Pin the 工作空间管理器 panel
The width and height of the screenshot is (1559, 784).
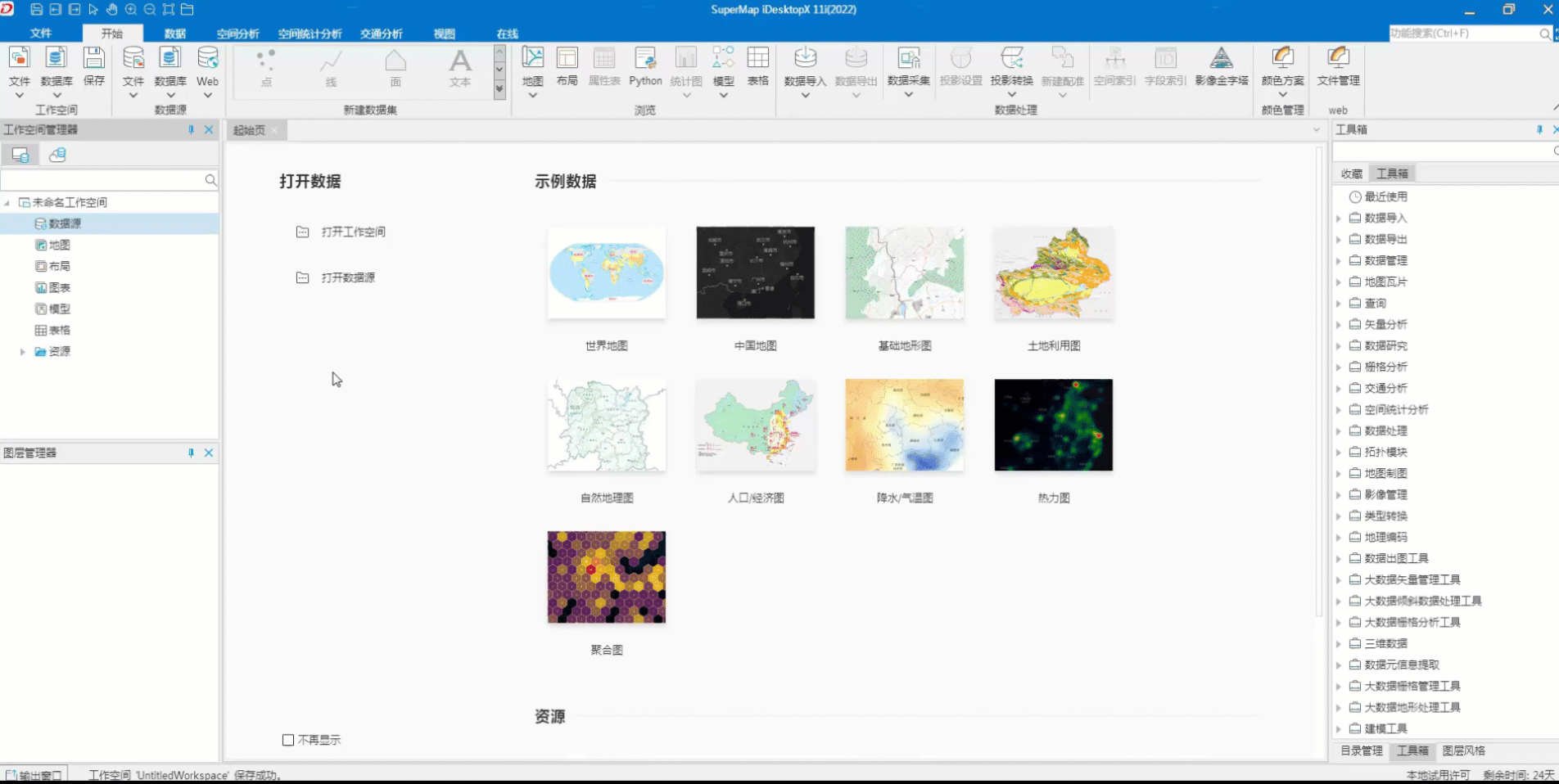coord(191,130)
